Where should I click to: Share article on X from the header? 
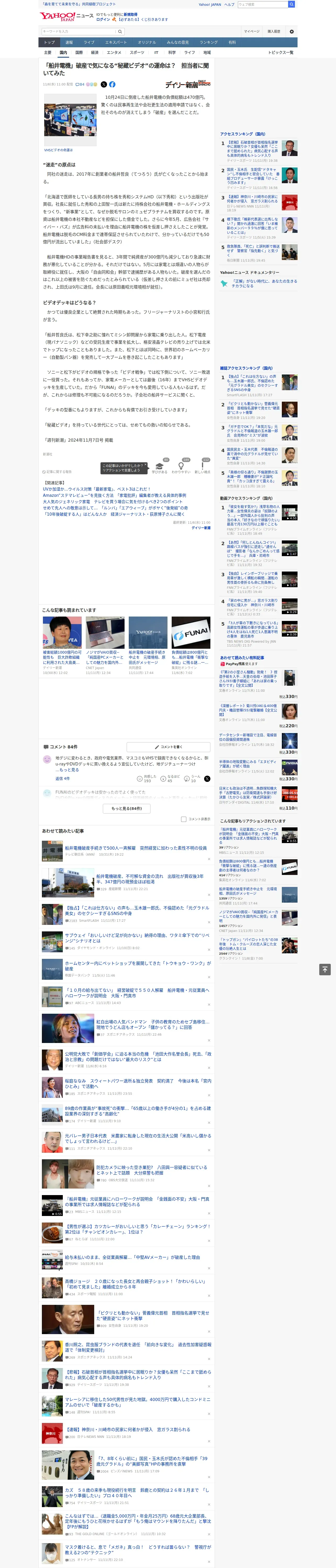pos(104,85)
